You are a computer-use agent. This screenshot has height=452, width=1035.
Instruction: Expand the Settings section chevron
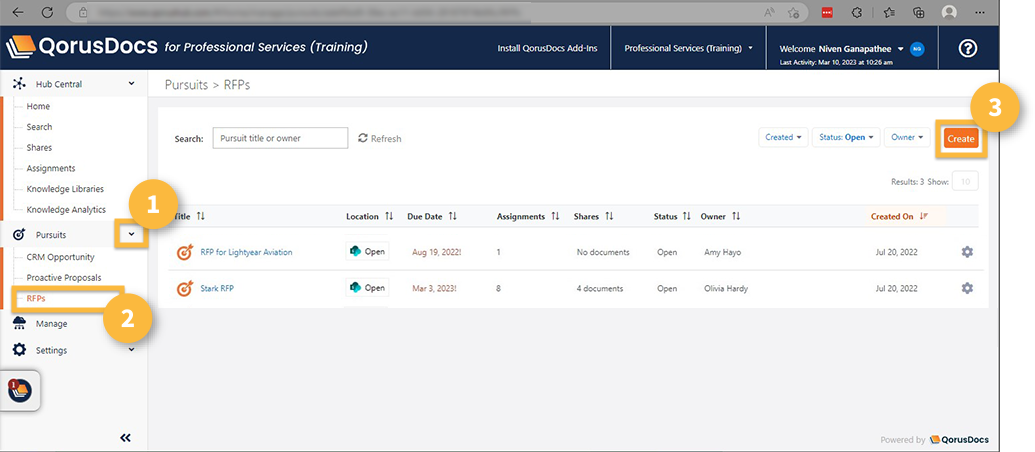click(131, 350)
